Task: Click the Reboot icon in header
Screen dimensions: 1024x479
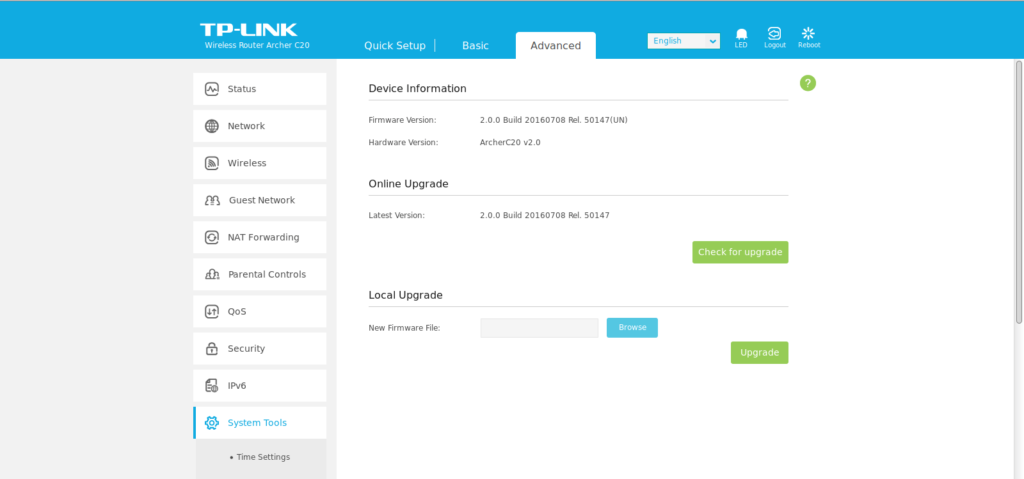Action: pyautogui.click(x=808, y=34)
